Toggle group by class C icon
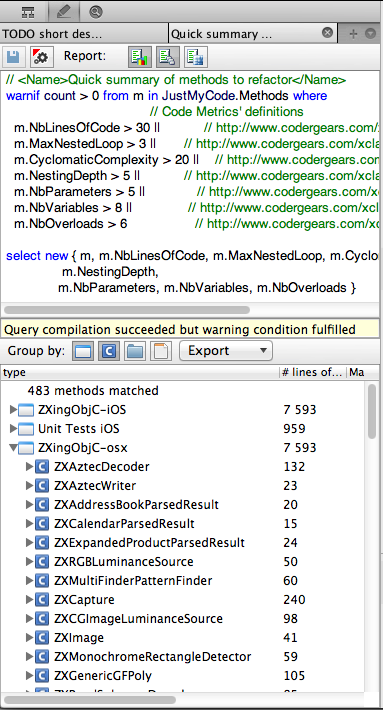 [x=109, y=351]
